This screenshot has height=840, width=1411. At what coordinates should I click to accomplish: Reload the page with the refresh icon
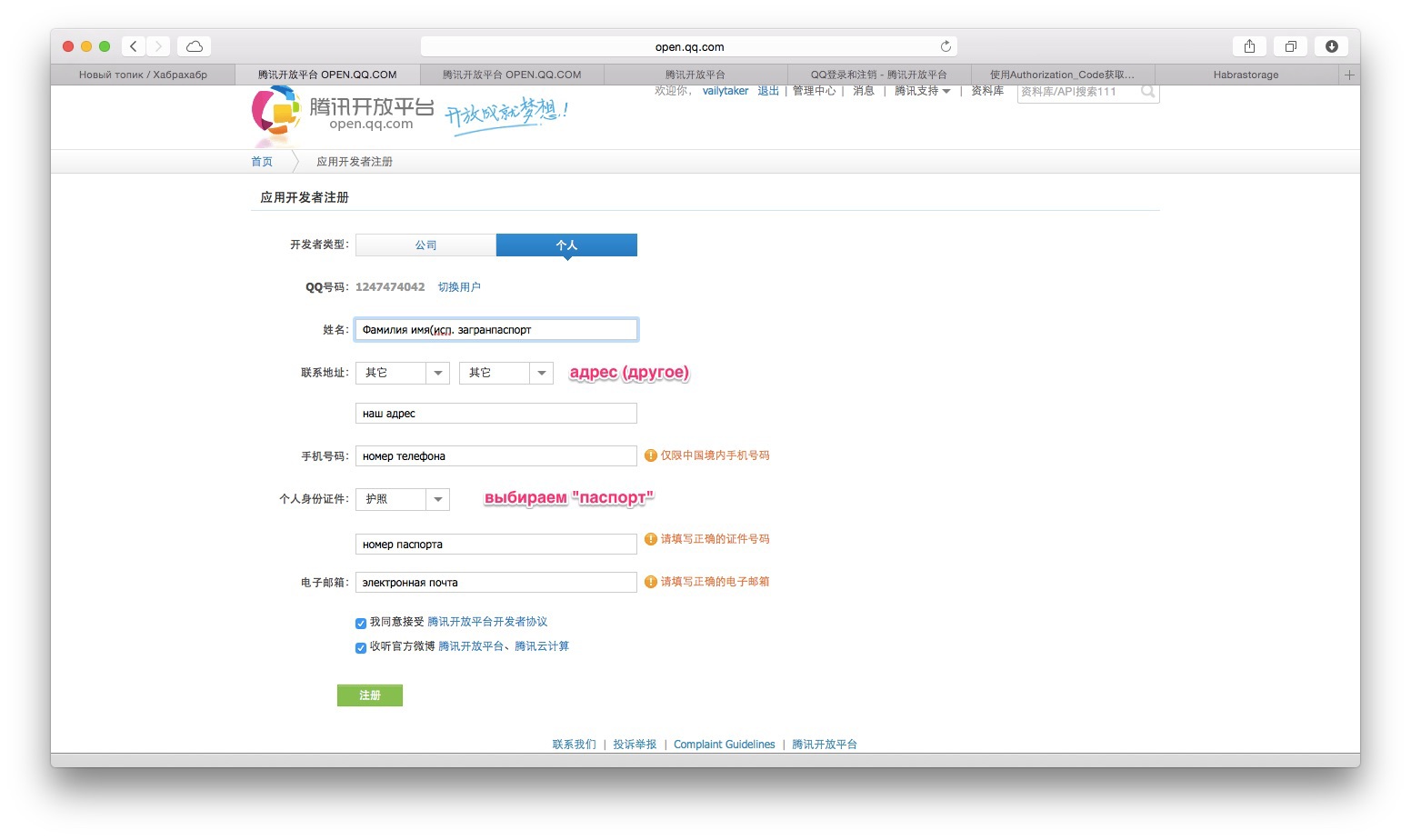946,46
